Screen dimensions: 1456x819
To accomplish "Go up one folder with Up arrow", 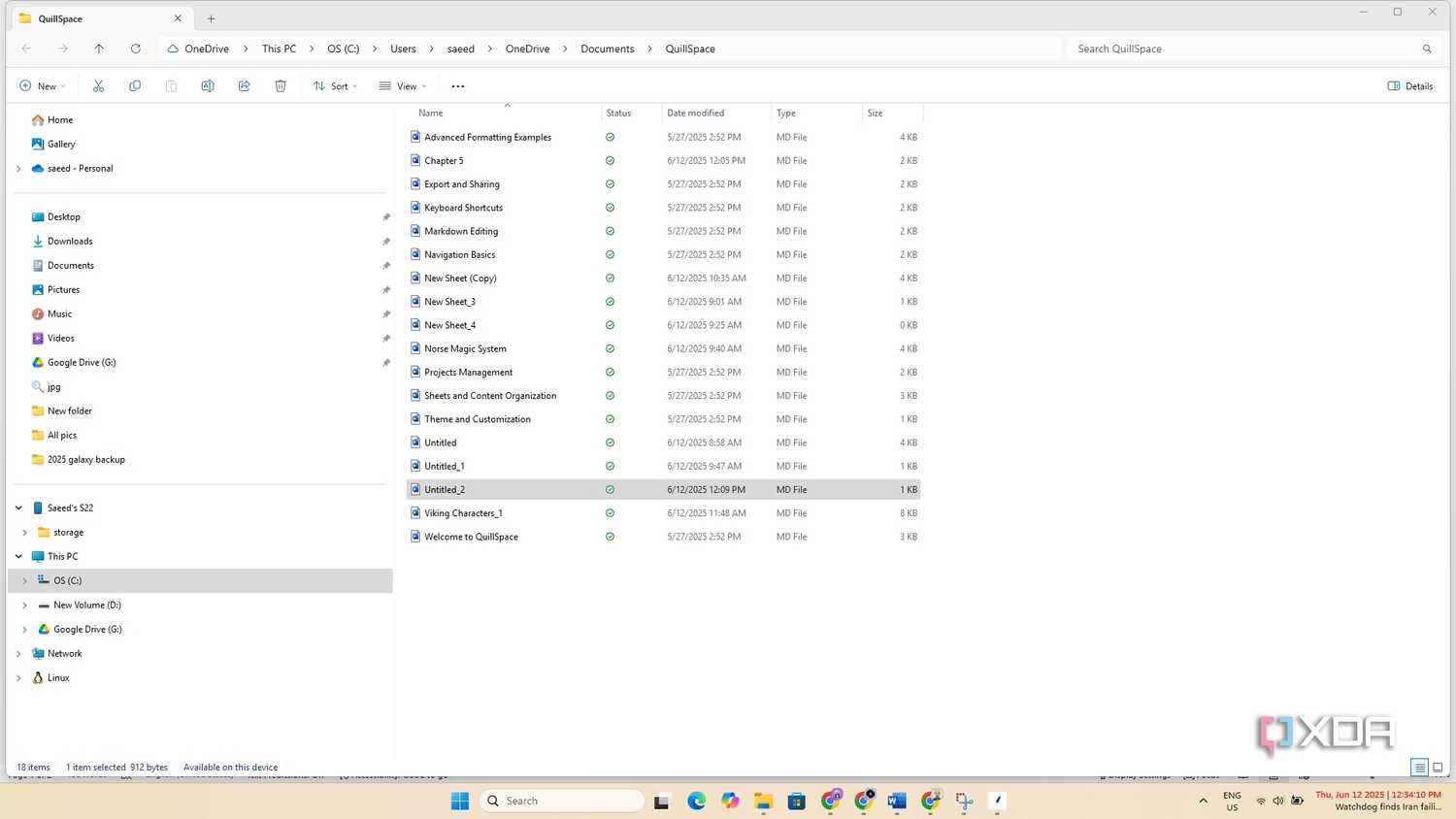I will (x=99, y=49).
